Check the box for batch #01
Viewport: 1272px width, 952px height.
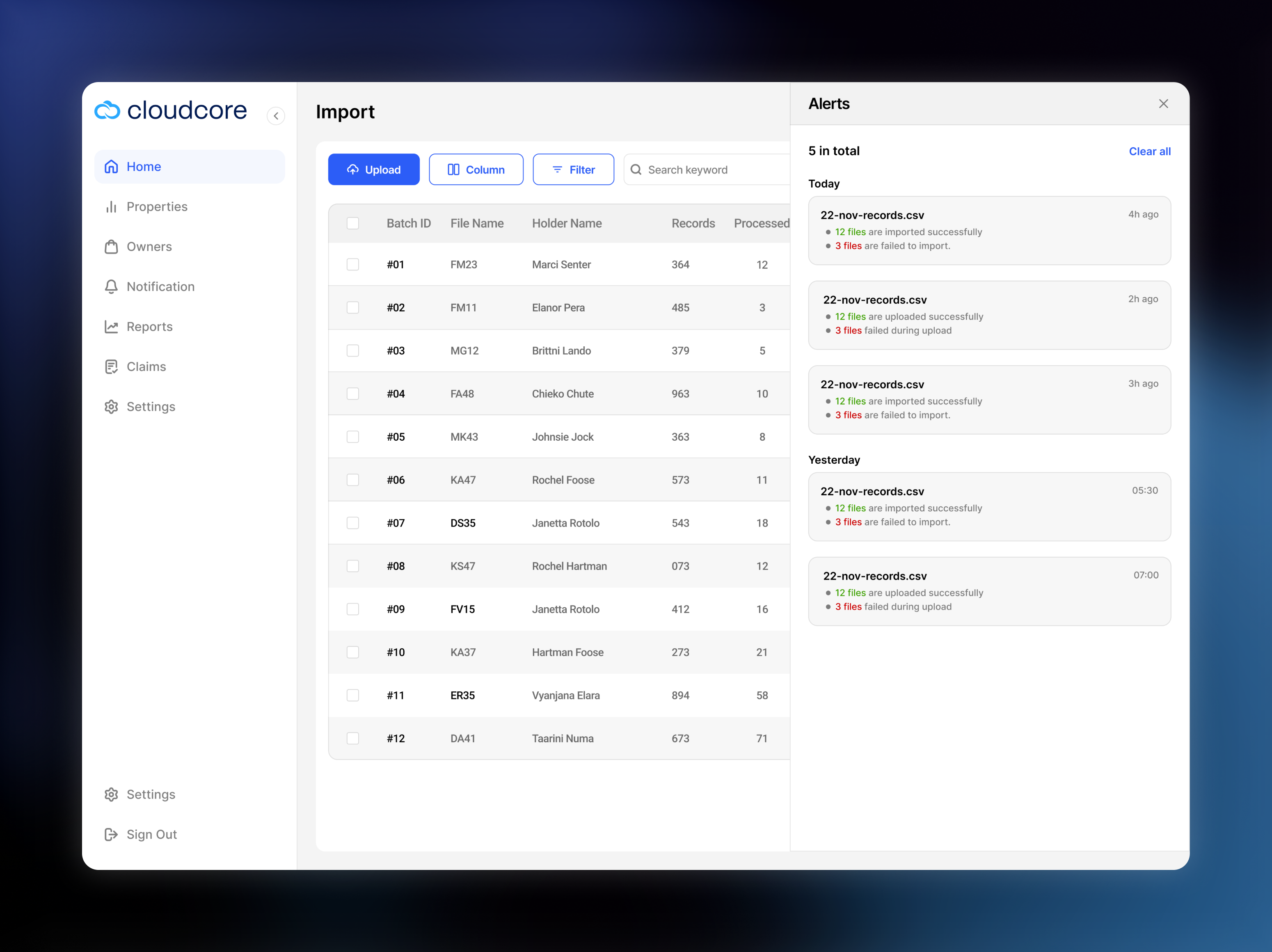tap(352, 265)
